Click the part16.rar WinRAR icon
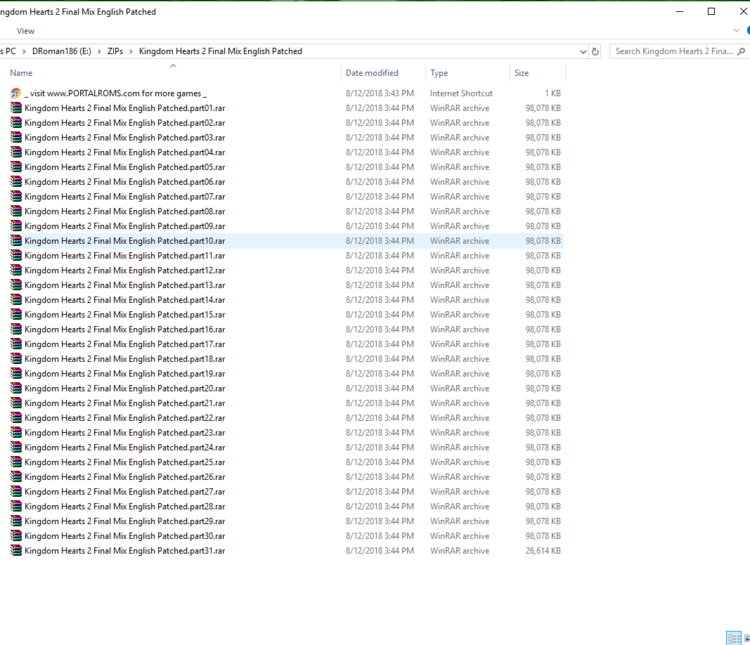The height and width of the screenshot is (645, 750). point(16,329)
